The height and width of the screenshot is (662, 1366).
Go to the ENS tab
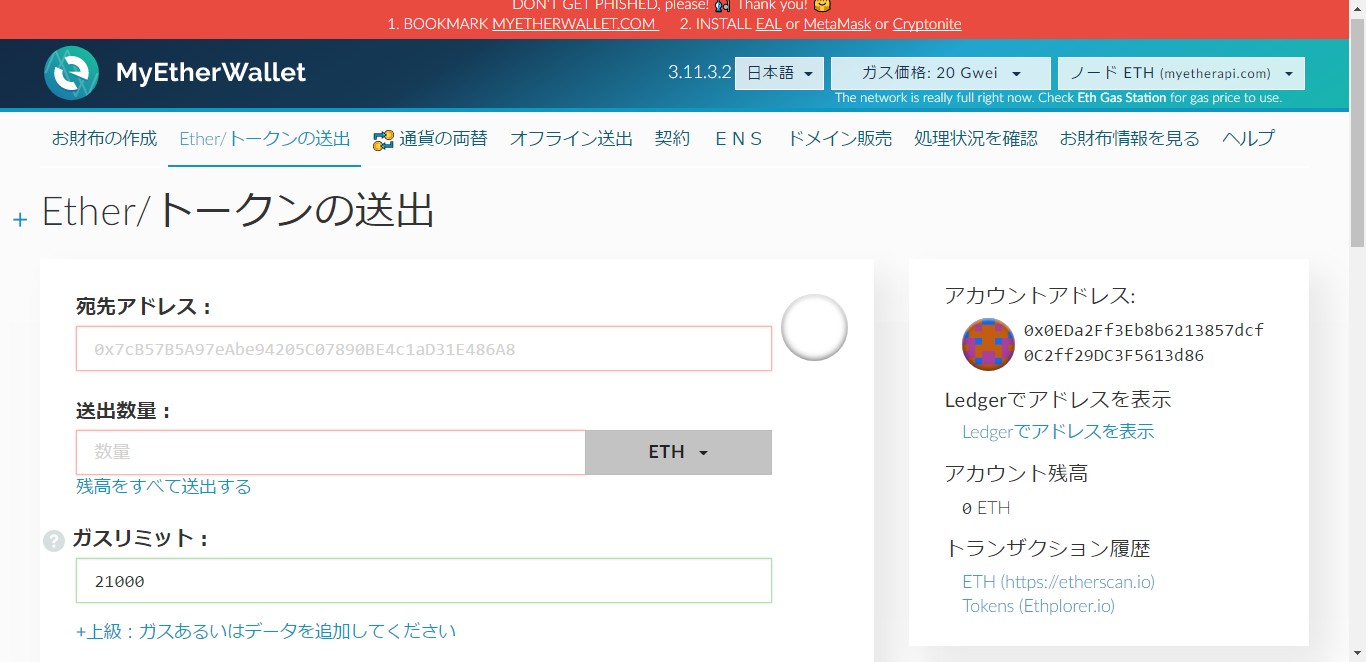(739, 139)
